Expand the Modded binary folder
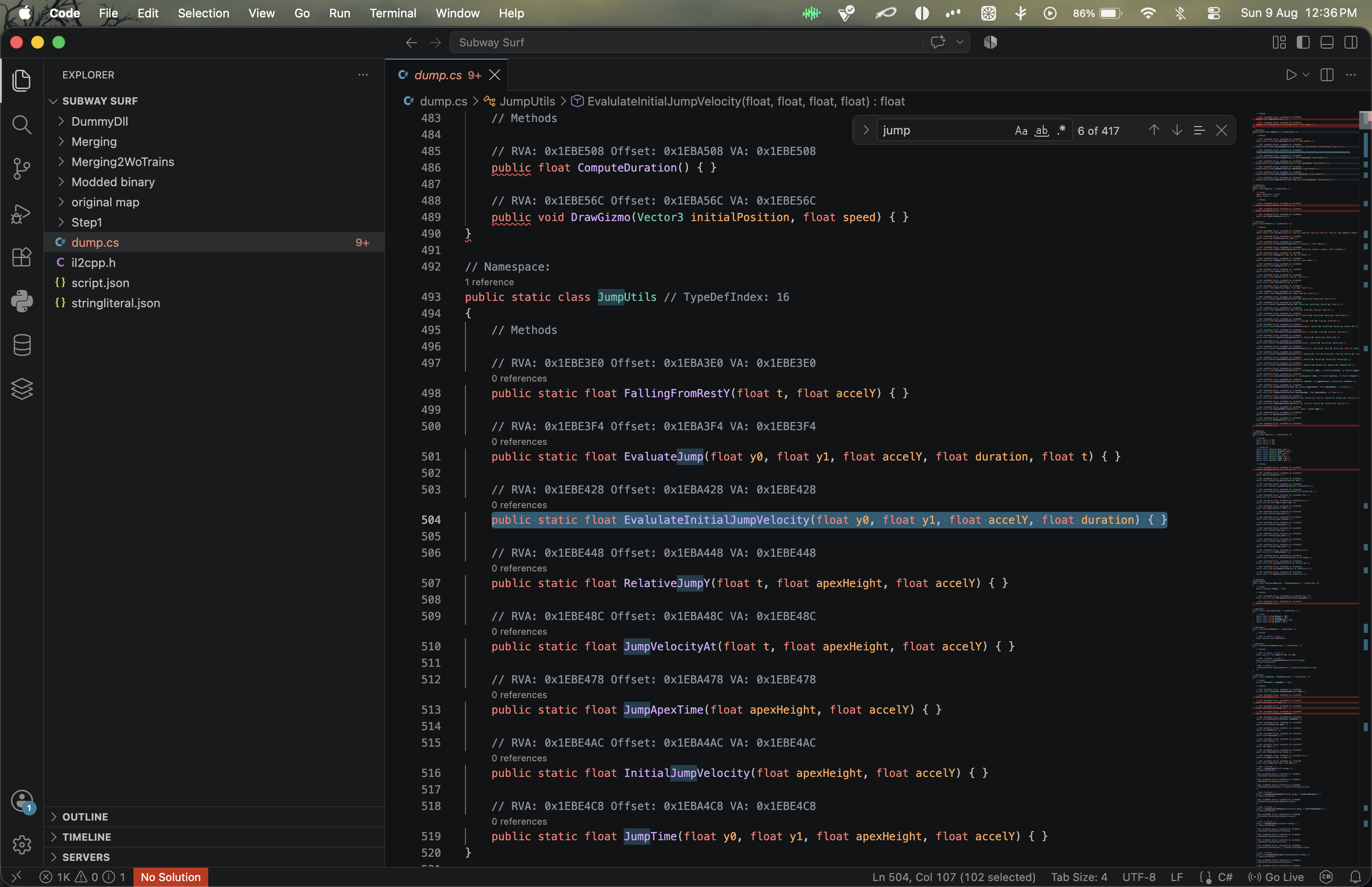This screenshot has height=887, width=1372. [214, 182]
